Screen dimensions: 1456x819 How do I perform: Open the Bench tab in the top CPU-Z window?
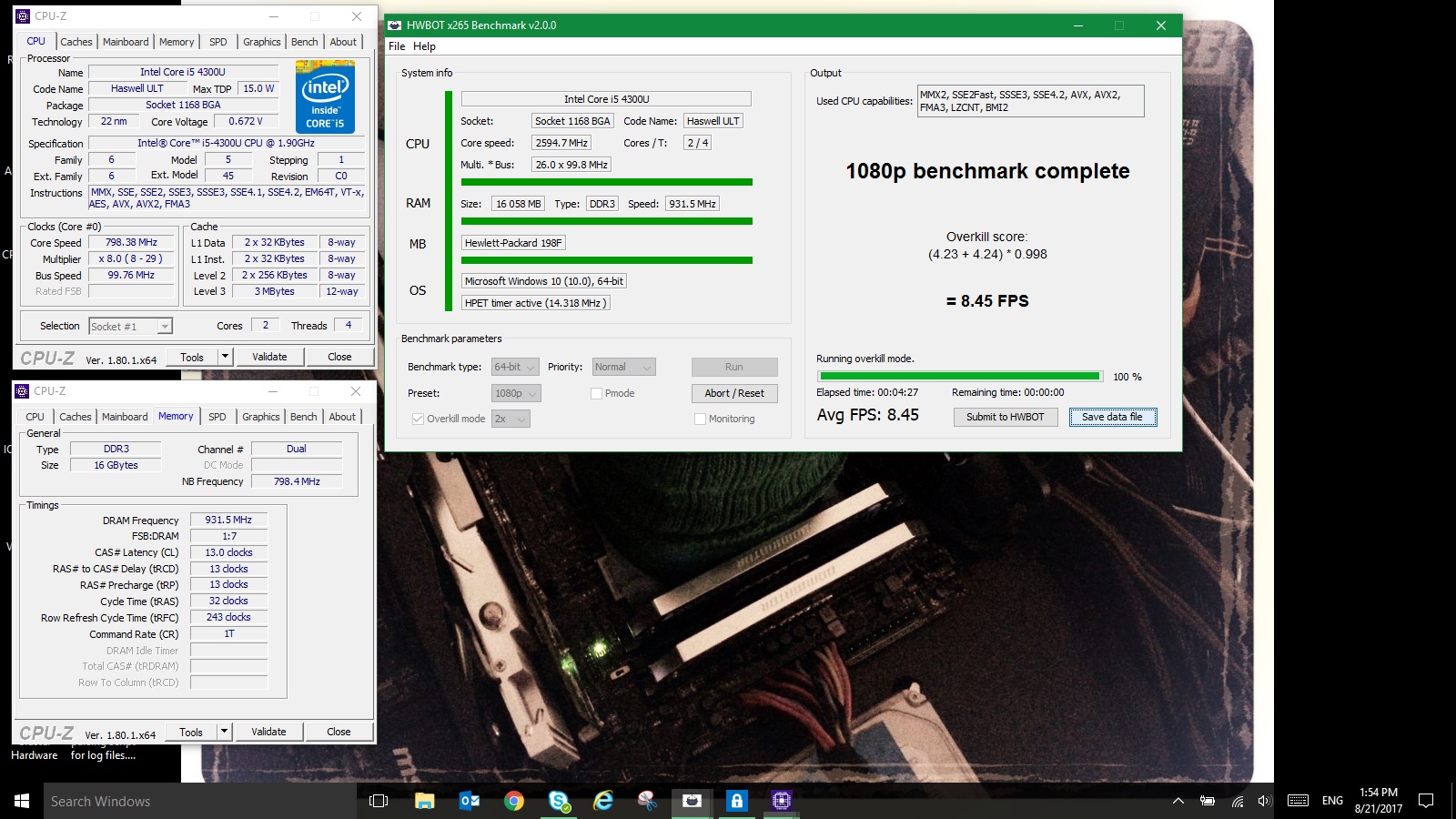[305, 42]
